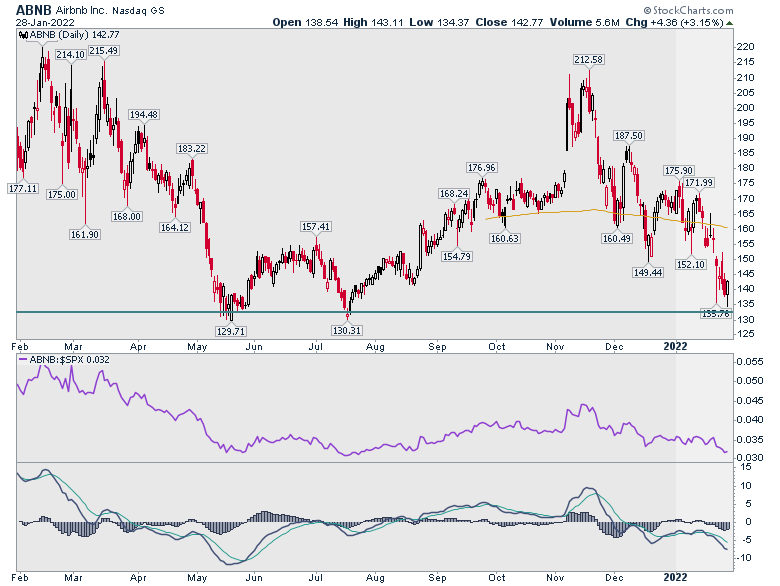The width and height of the screenshot is (780, 586).
Task: Click the 168.24 price callout
Action: (x=454, y=194)
